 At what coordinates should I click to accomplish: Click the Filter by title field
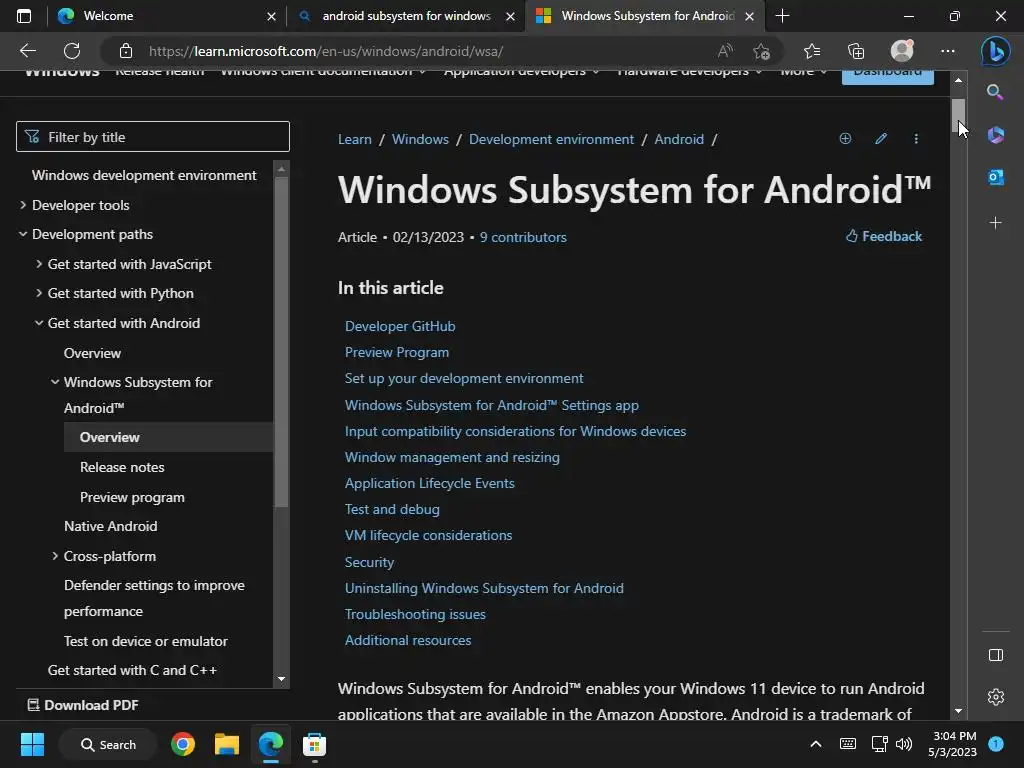click(153, 136)
